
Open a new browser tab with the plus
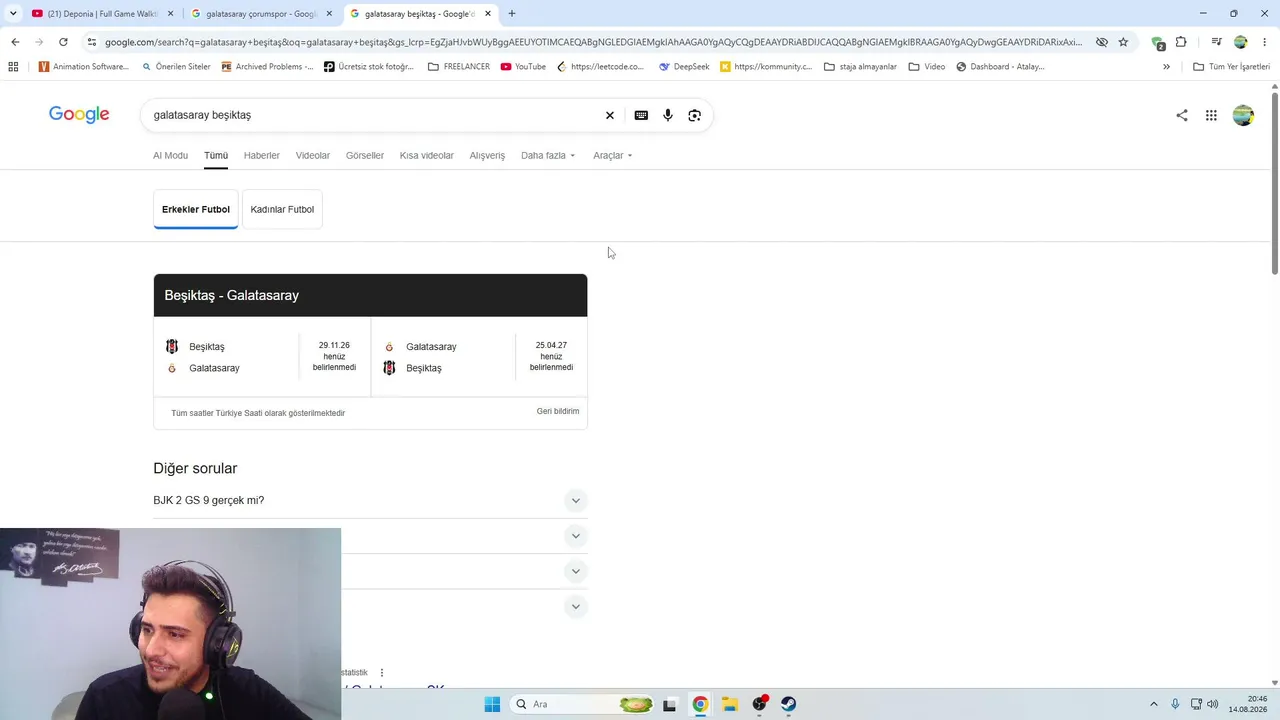(x=512, y=14)
